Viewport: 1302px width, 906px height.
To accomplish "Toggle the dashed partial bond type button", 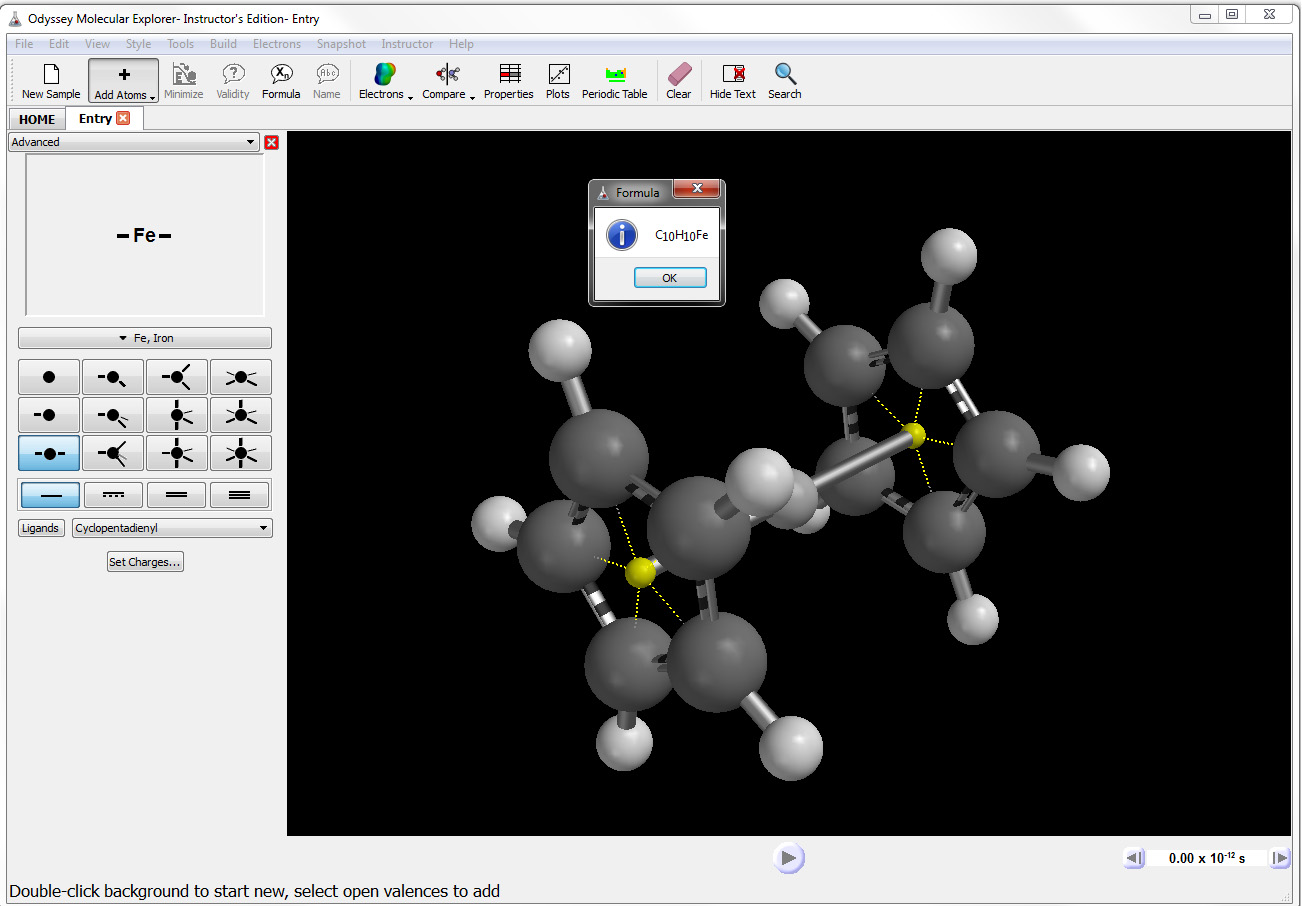I will tap(113, 495).
